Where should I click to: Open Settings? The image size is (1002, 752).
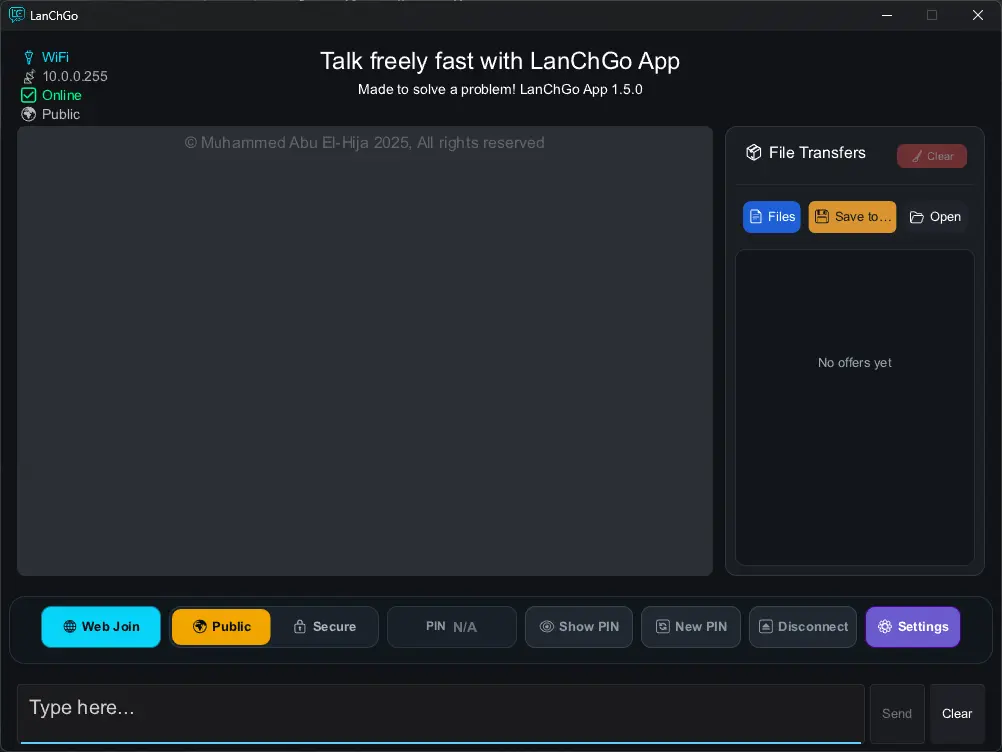(913, 627)
